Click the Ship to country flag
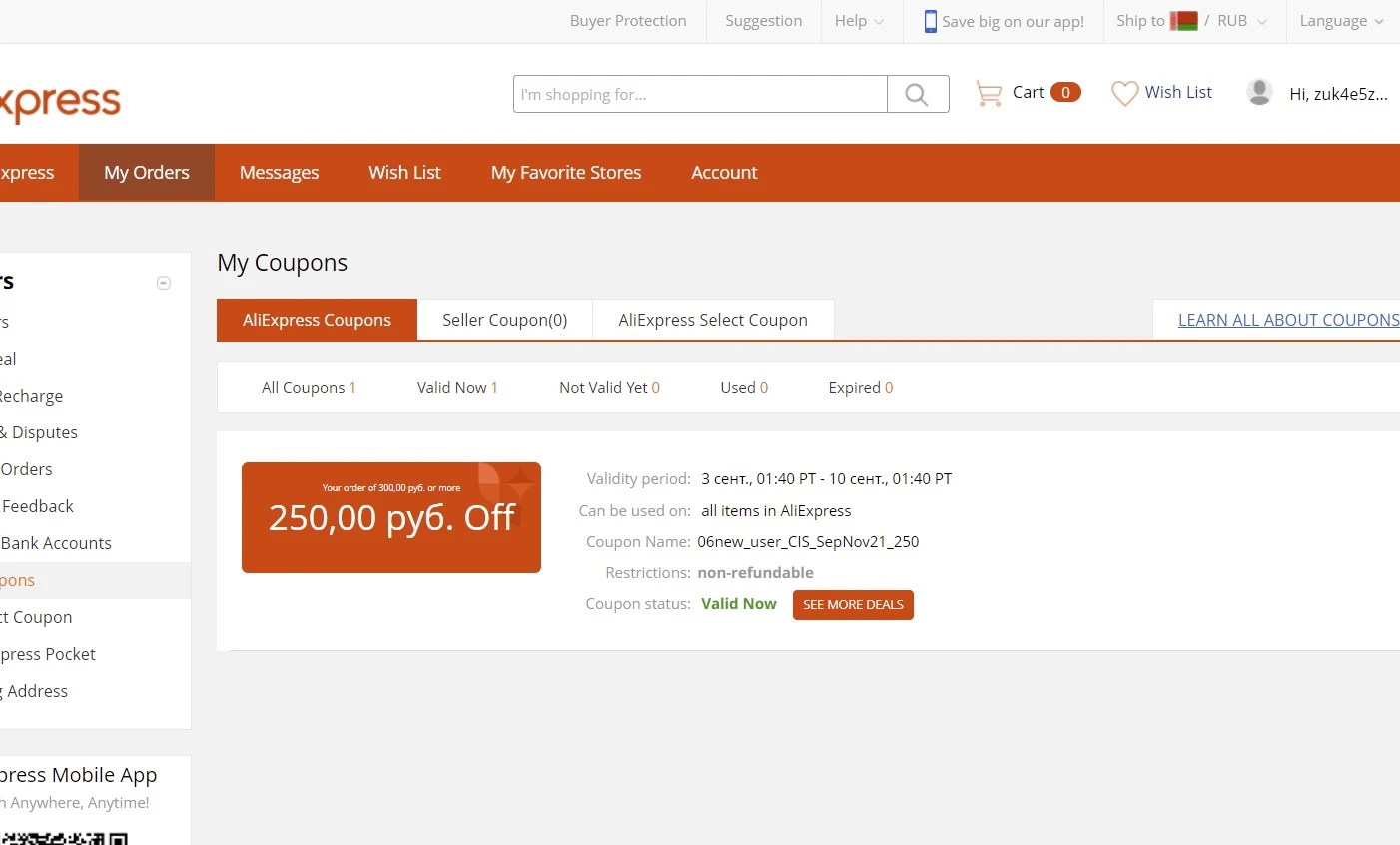The image size is (1400, 845). (x=1183, y=21)
